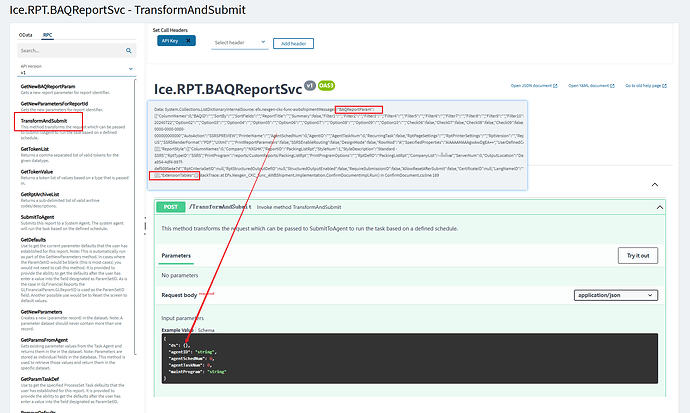This screenshot has width=690, height=413.
Task: Open GetRptArchiveList method
Action: coord(40,194)
